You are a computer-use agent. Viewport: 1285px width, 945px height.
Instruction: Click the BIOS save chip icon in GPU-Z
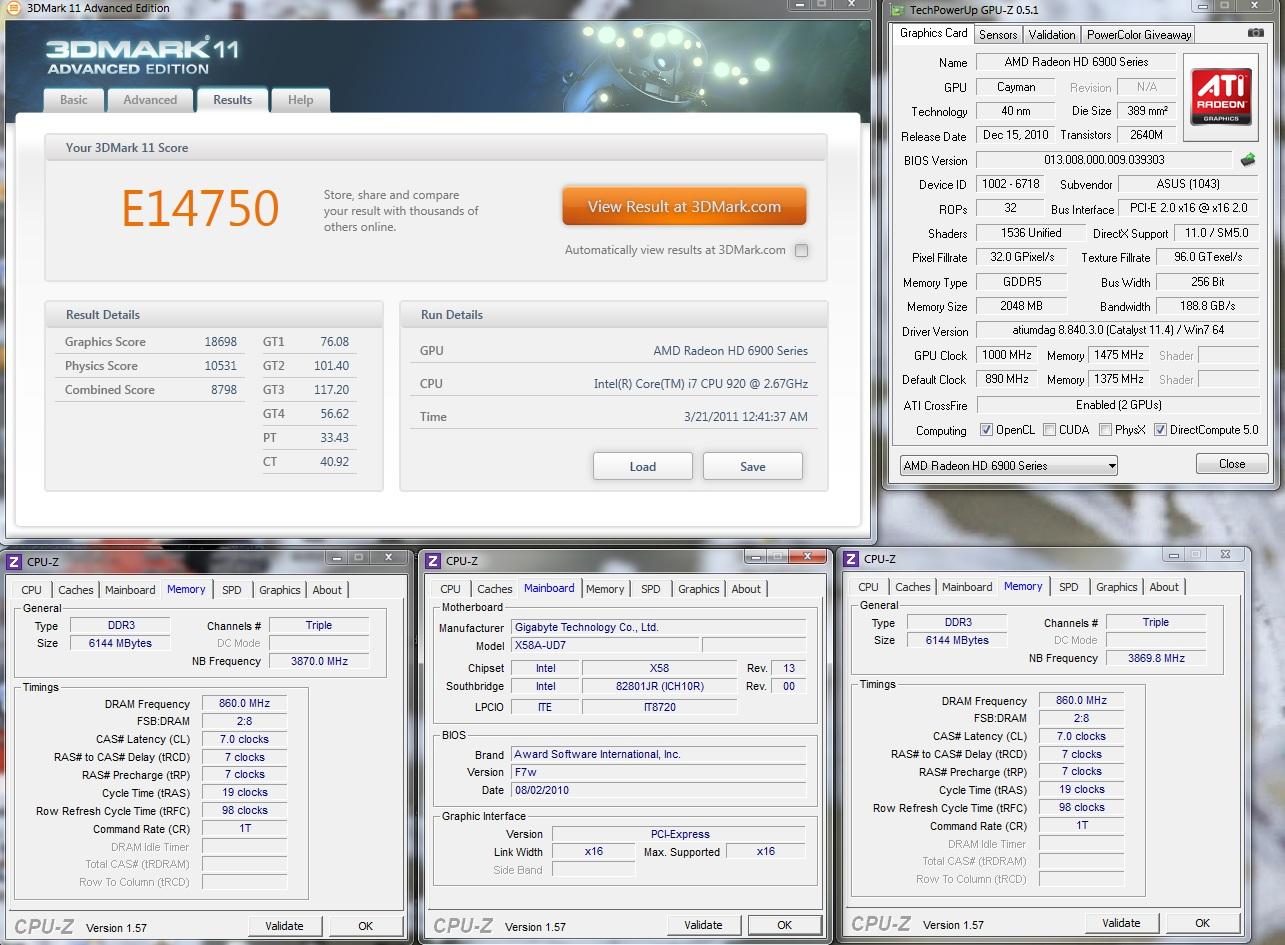[1248, 160]
